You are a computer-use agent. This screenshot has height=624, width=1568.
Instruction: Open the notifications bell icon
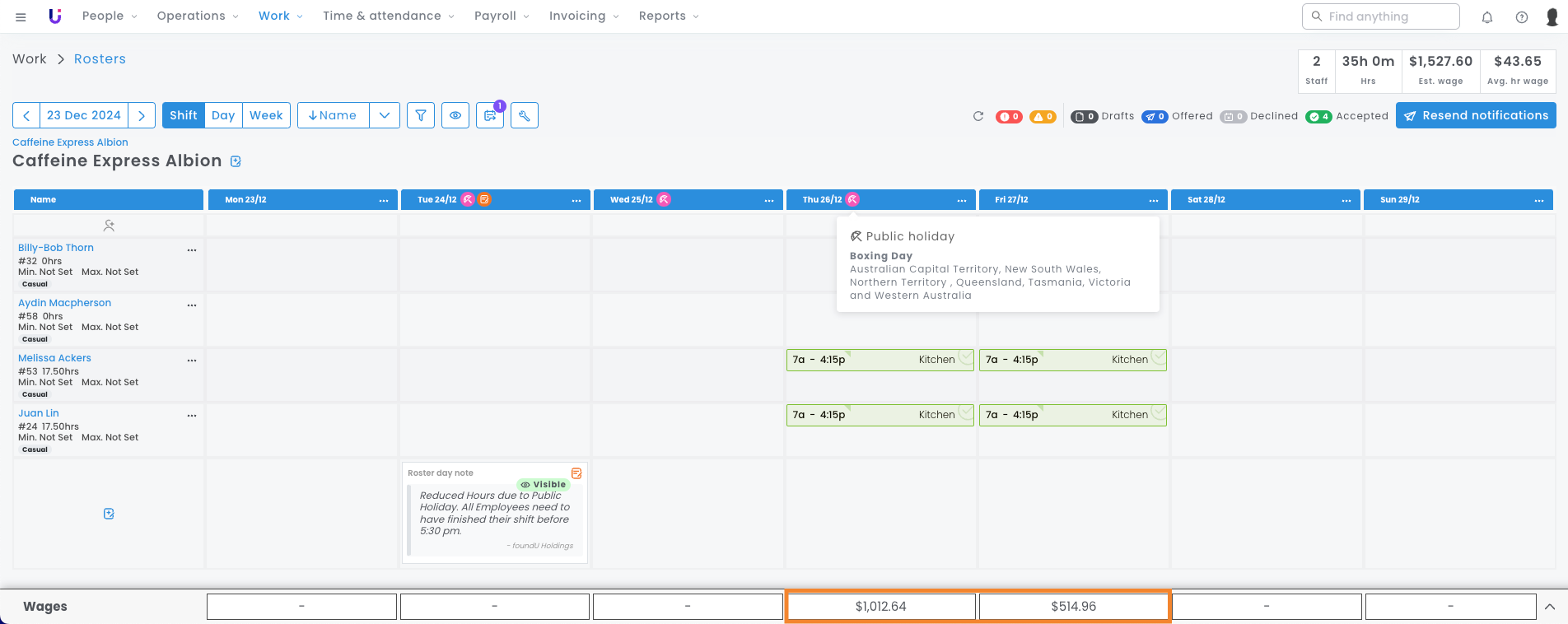(1487, 16)
